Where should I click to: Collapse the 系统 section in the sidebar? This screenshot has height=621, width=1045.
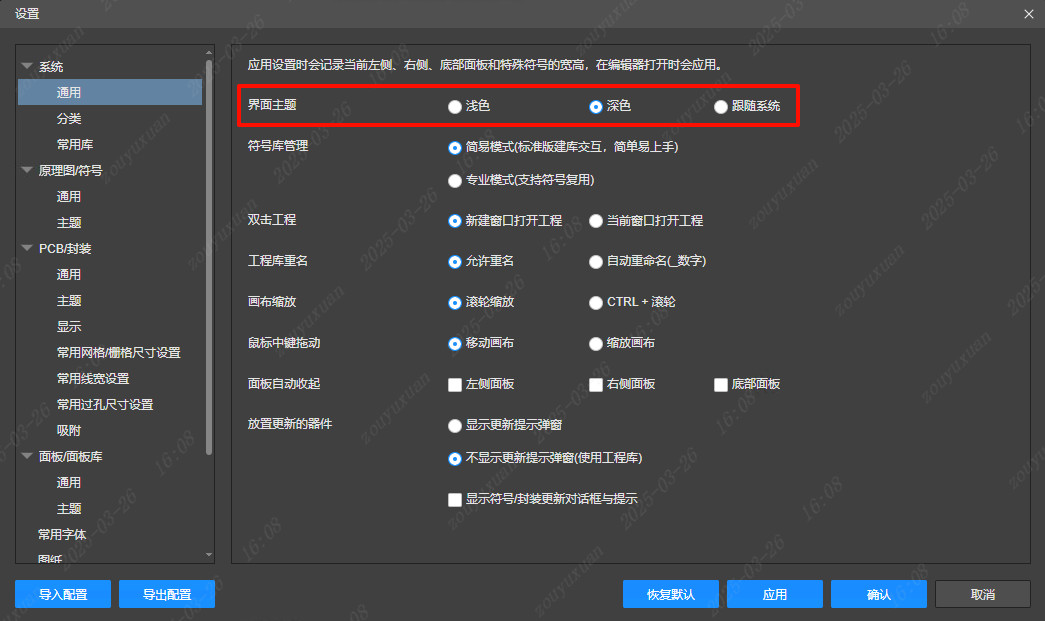tap(24, 66)
